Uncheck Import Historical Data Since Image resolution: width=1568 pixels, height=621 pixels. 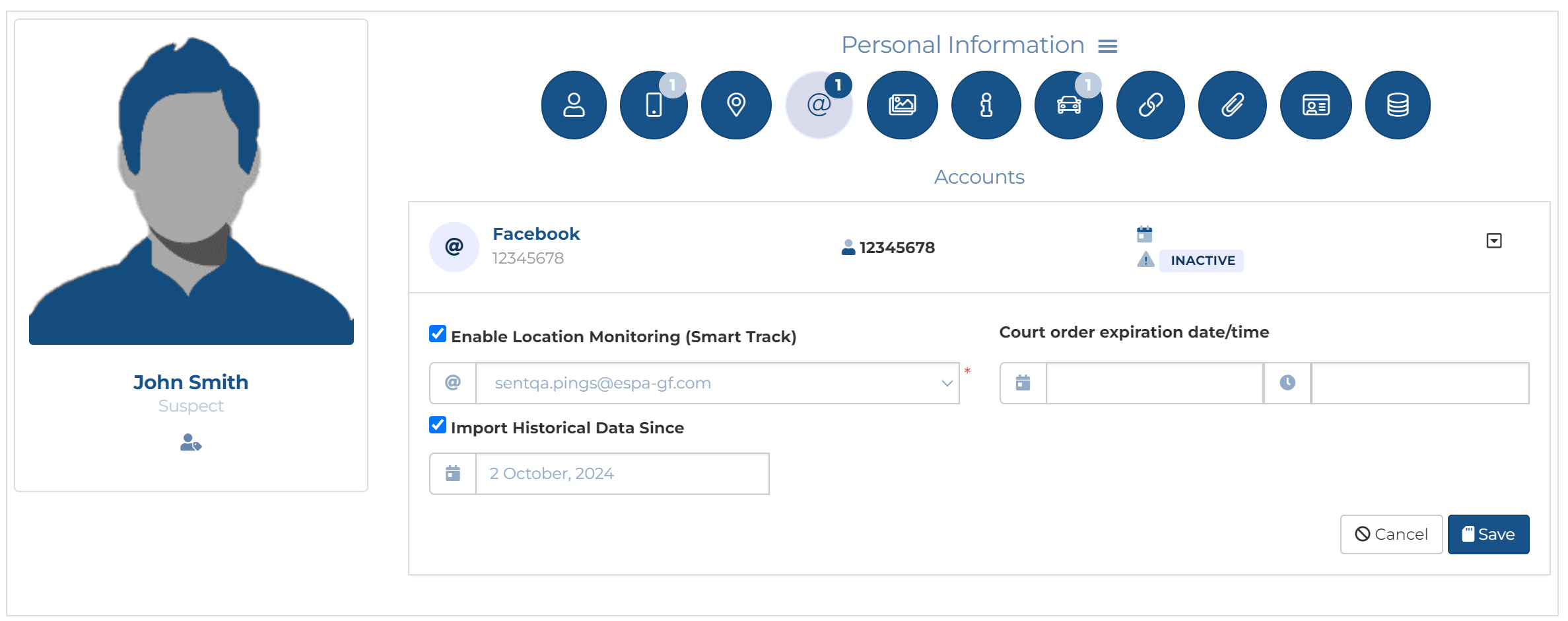pyautogui.click(x=438, y=425)
